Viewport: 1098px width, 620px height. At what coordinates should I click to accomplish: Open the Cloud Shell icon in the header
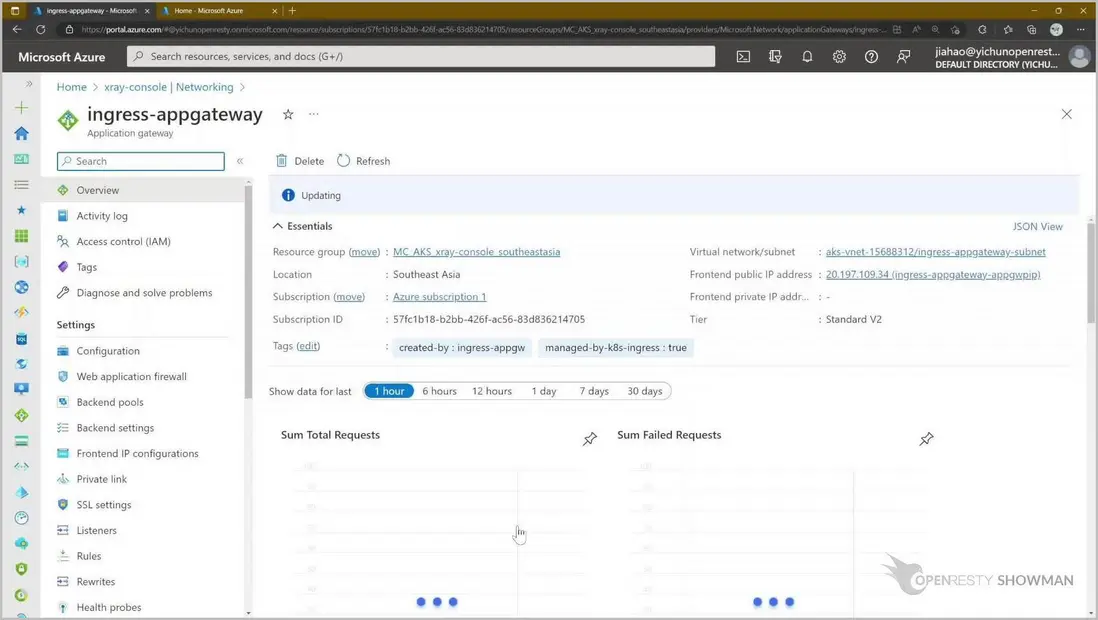743,57
